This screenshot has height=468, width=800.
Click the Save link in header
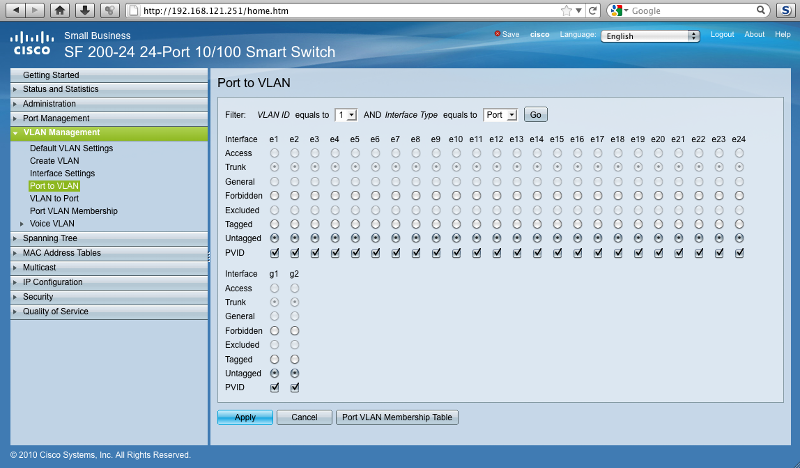[x=510, y=34]
